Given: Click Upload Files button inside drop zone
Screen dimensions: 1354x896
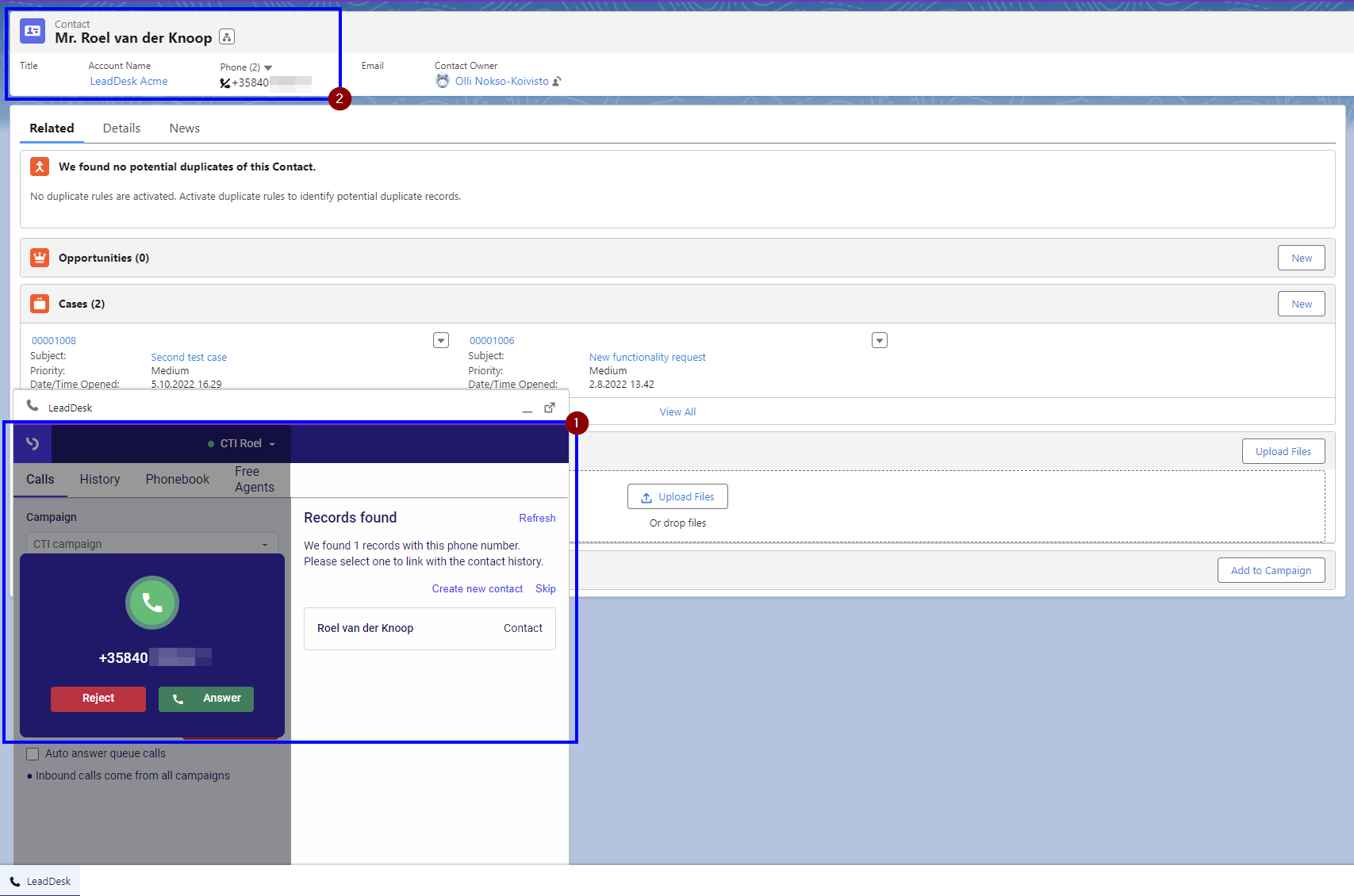Looking at the screenshot, I should coord(677,496).
